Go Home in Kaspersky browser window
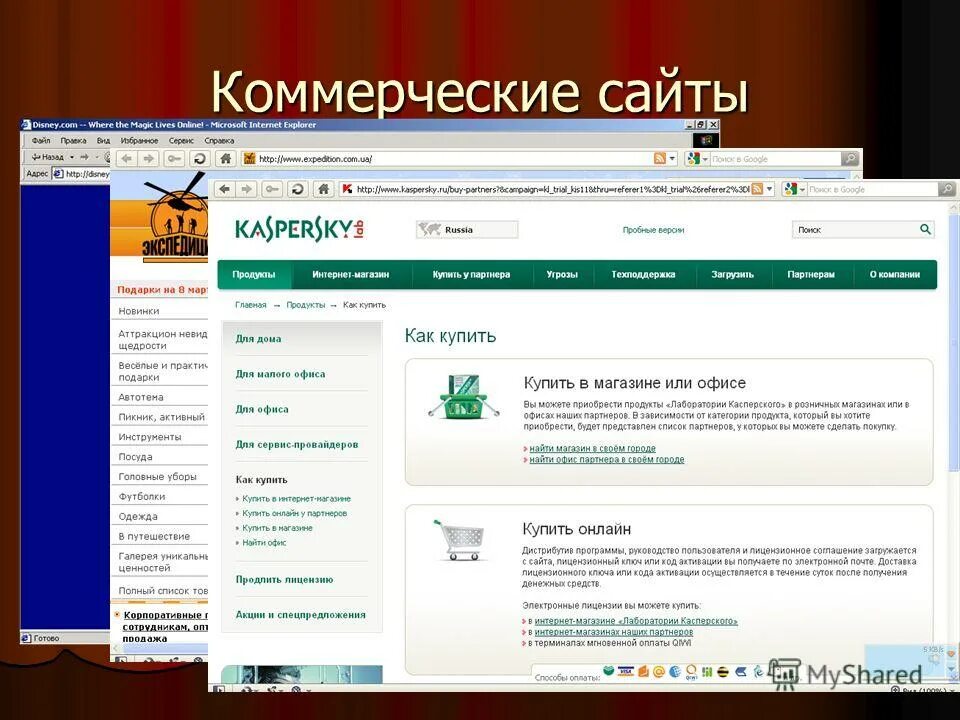 pyautogui.click(x=323, y=189)
